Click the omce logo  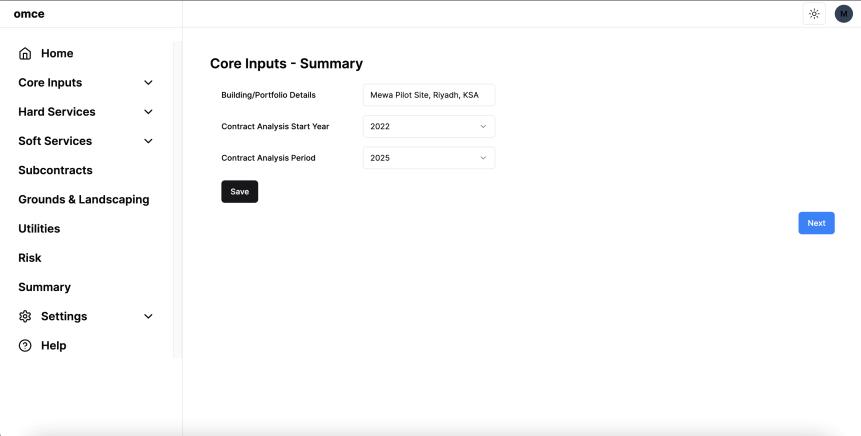29,14
